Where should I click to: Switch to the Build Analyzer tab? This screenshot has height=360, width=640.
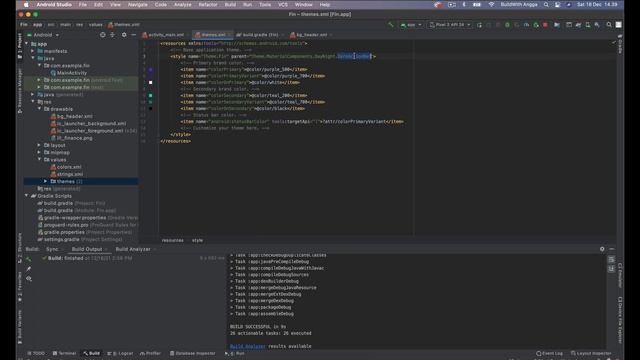[133, 249]
